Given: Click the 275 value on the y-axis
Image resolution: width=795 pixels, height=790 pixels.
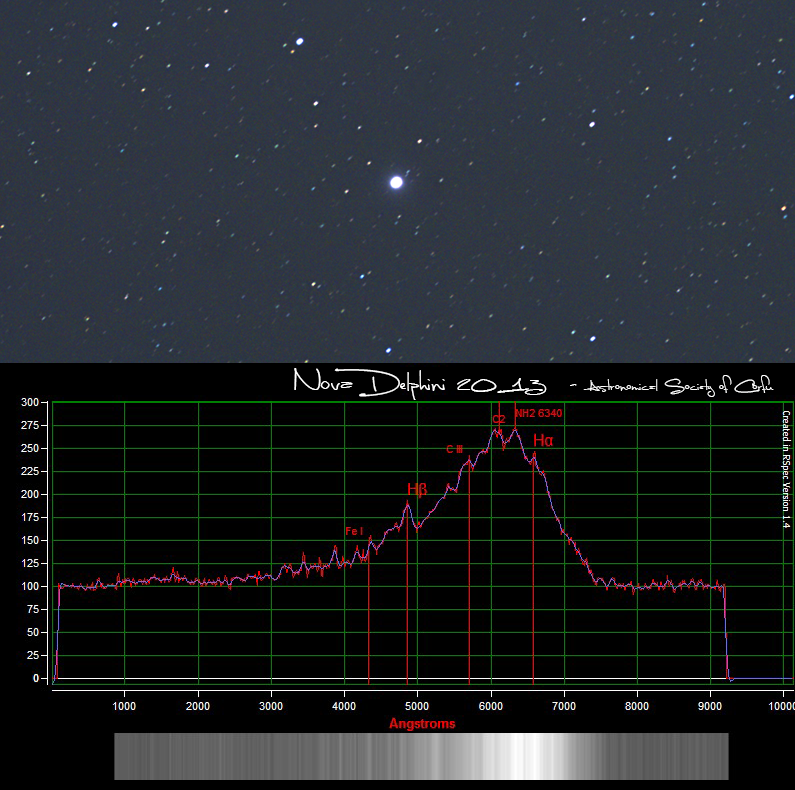Looking at the screenshot, I should (29, 425).
